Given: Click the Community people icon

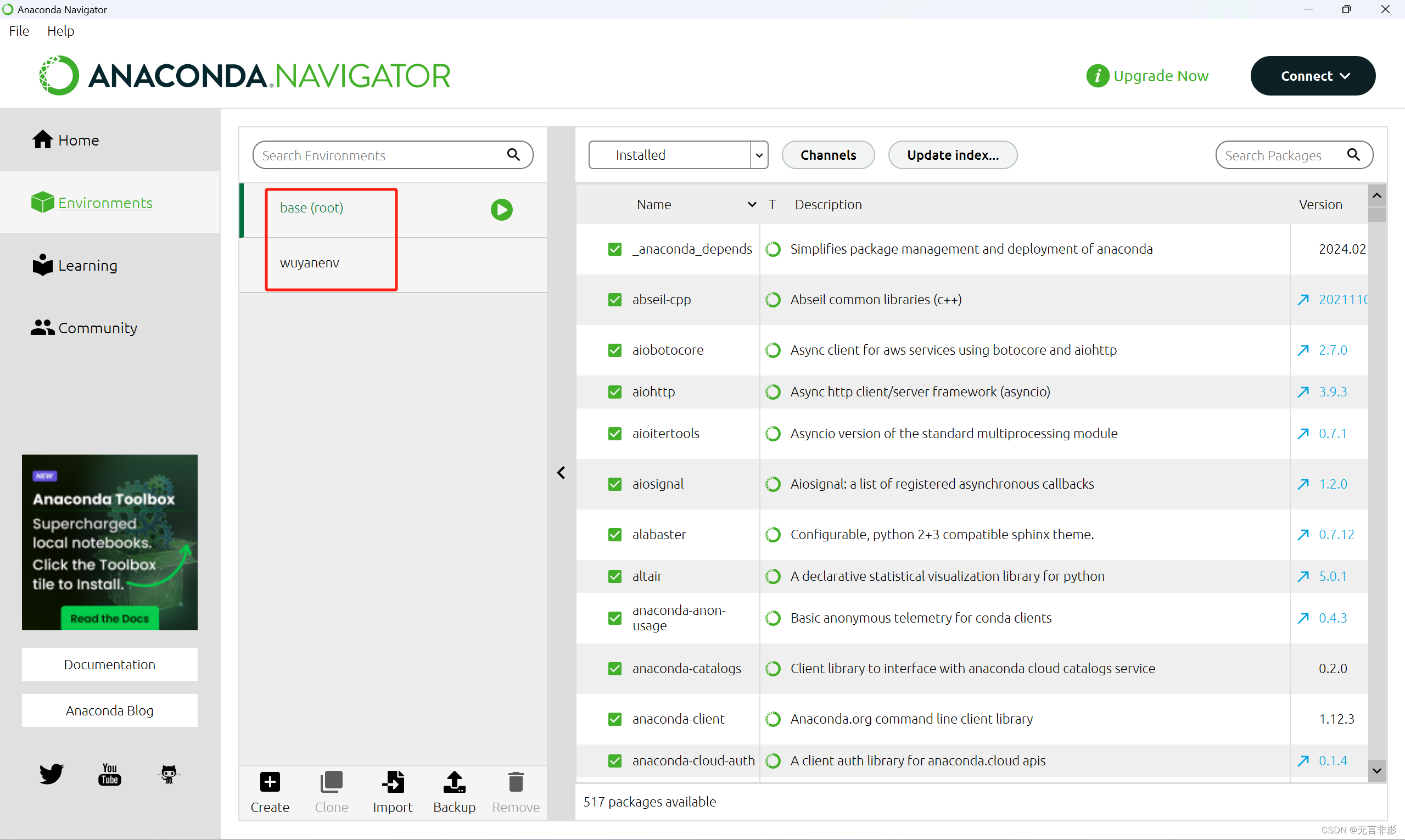Looking at the screenshot, I should (x=42, y=327).
